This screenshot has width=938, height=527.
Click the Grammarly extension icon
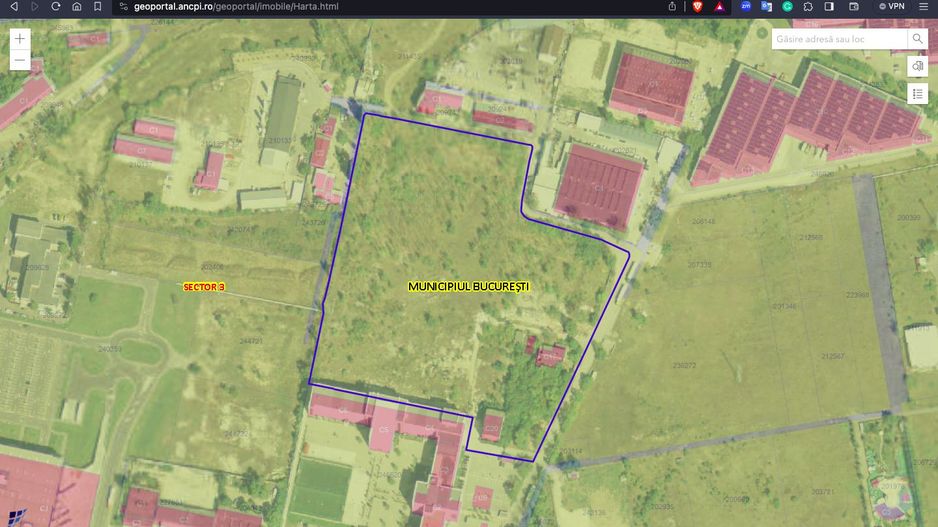coord(787,6)
